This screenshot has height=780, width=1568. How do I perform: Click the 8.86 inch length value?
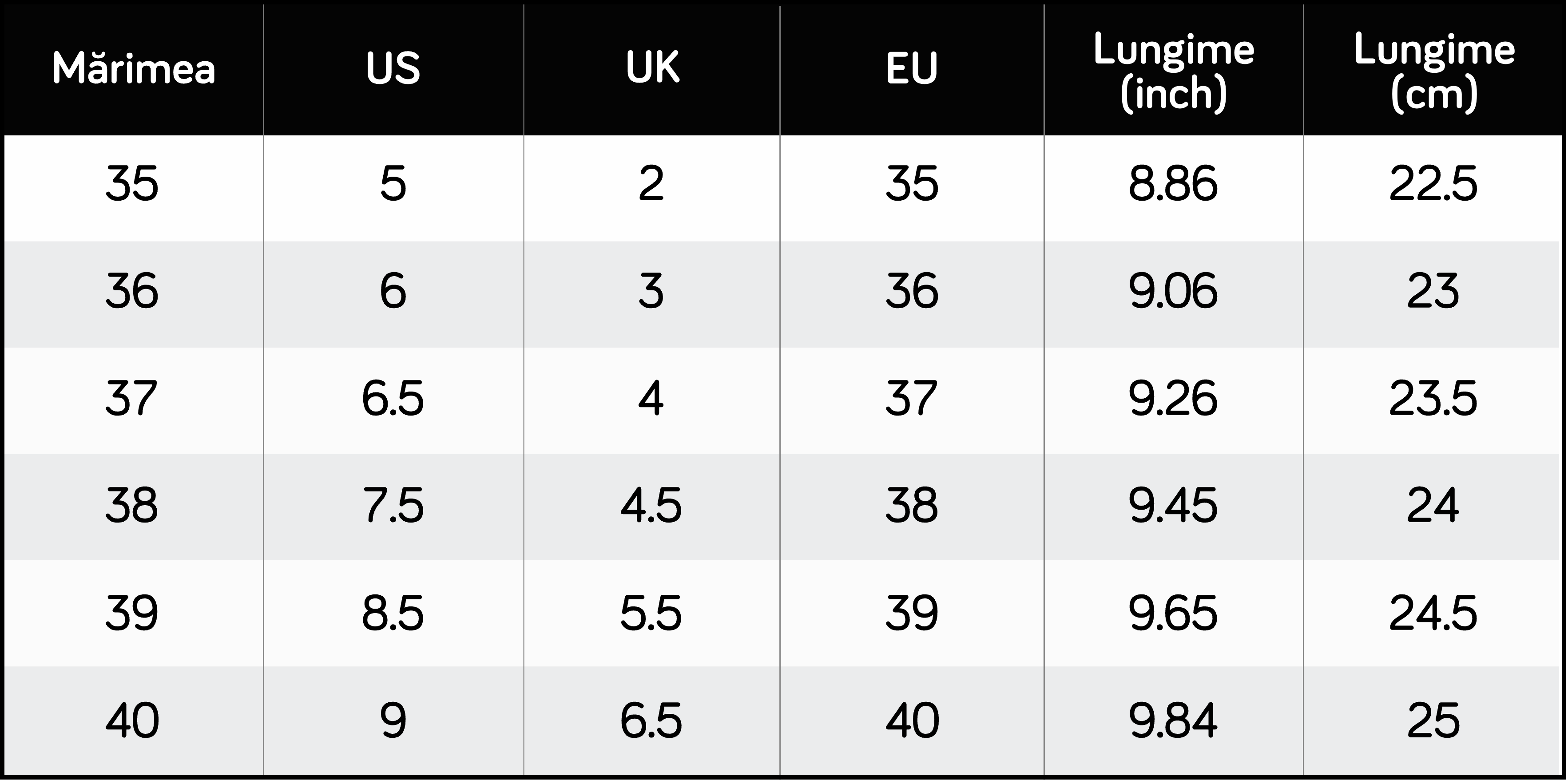point(1173,184)
